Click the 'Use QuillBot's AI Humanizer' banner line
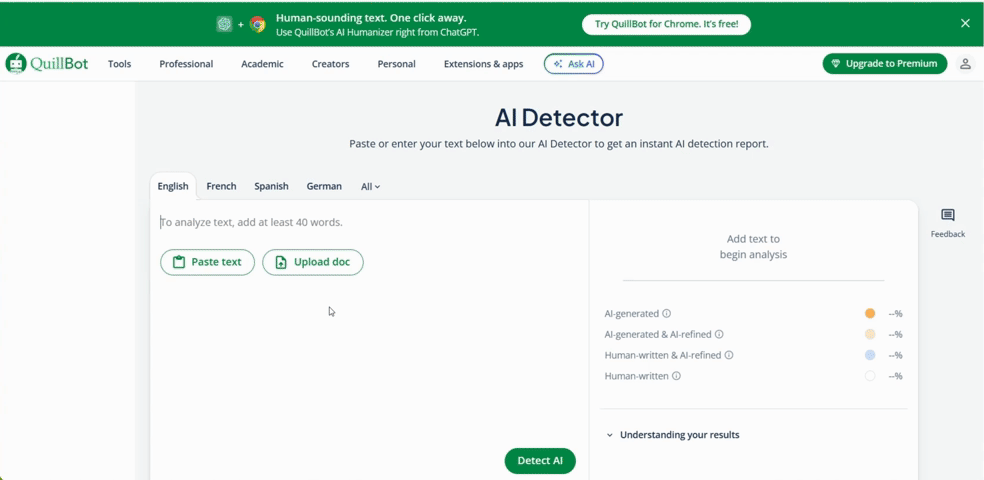Image resolution: width=984 pixels, height=480 pixels. 377,33
